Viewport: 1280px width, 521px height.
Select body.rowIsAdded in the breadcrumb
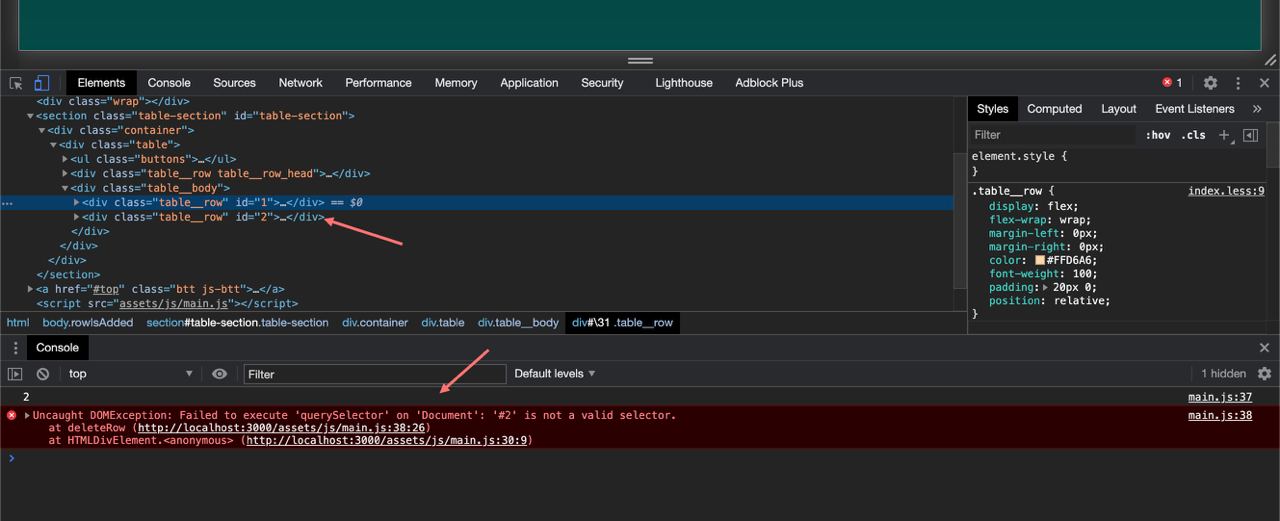coord(88,323)
